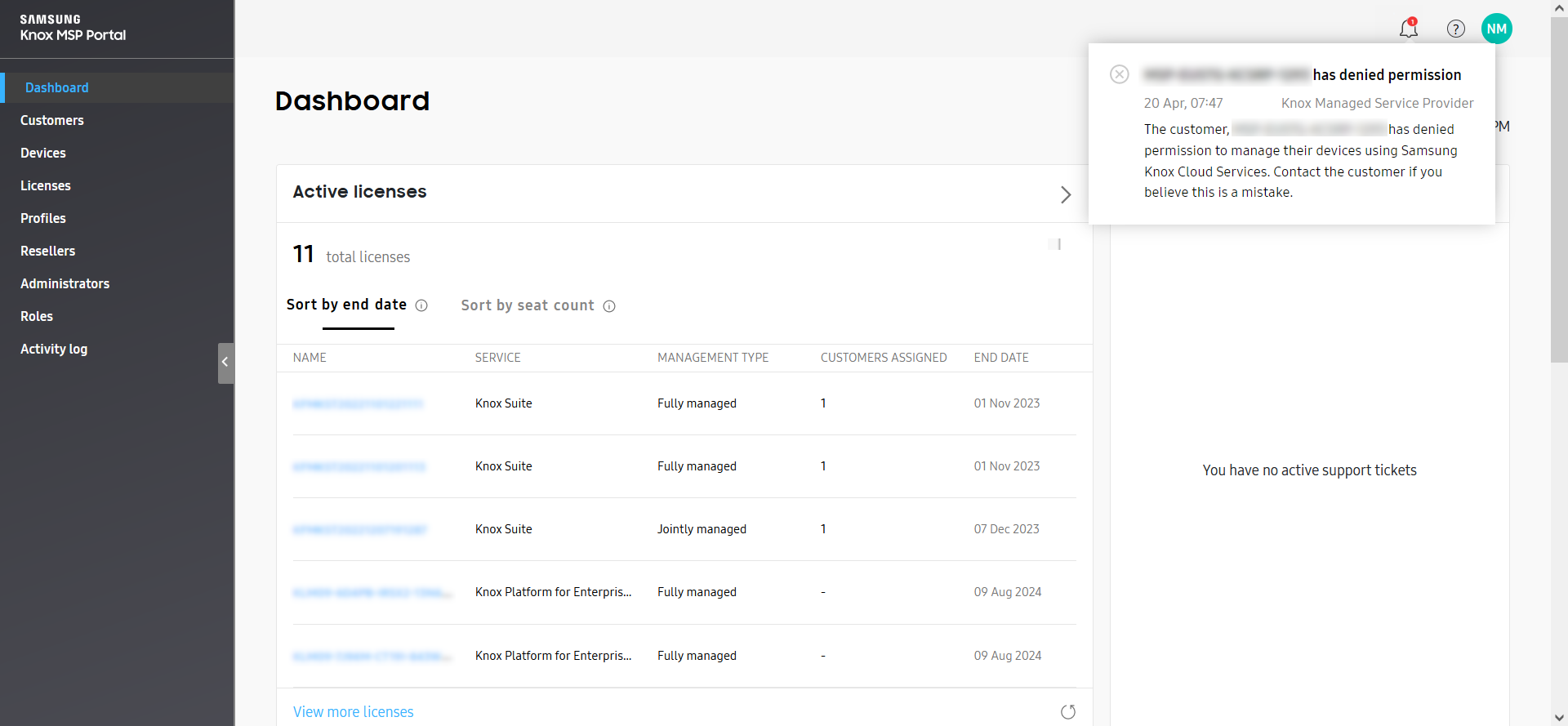This screenshot has width=1568, height=726.
Task: Show info for Sort by seat count
Action: point(609,306)
